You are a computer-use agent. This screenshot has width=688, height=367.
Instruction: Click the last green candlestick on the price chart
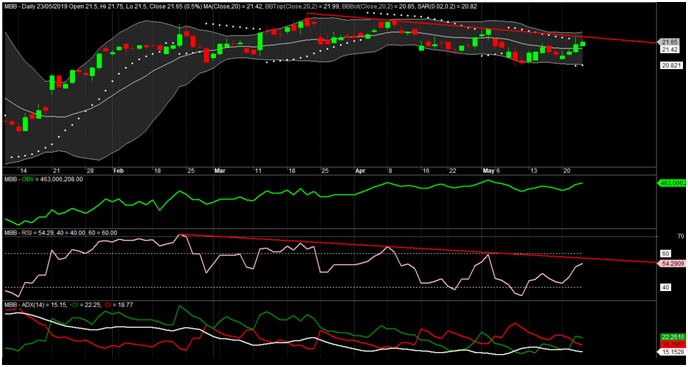(583, 43)
